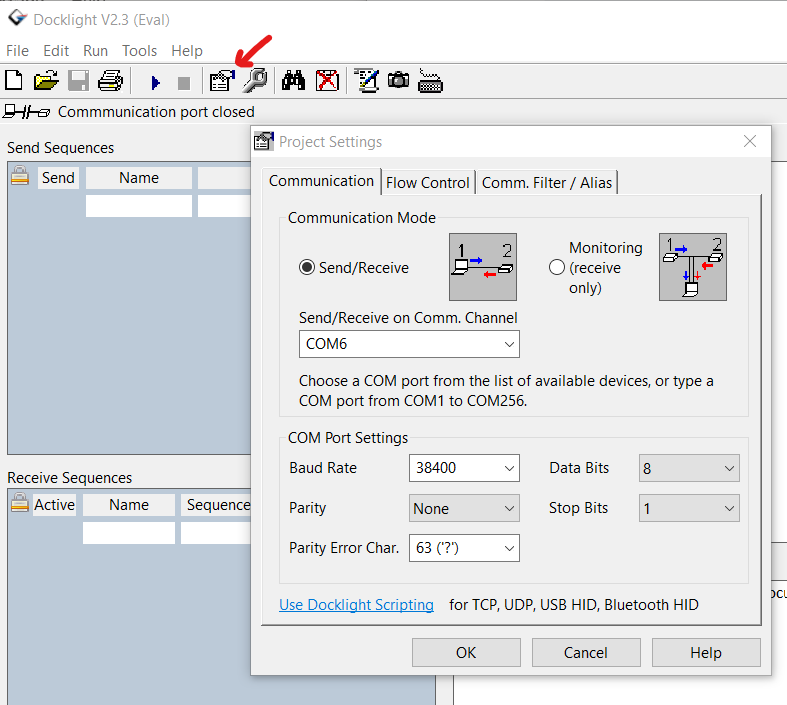Open the Tools menu
The width and height of the screenshot is (787, 705).
(x=140, y=51)
